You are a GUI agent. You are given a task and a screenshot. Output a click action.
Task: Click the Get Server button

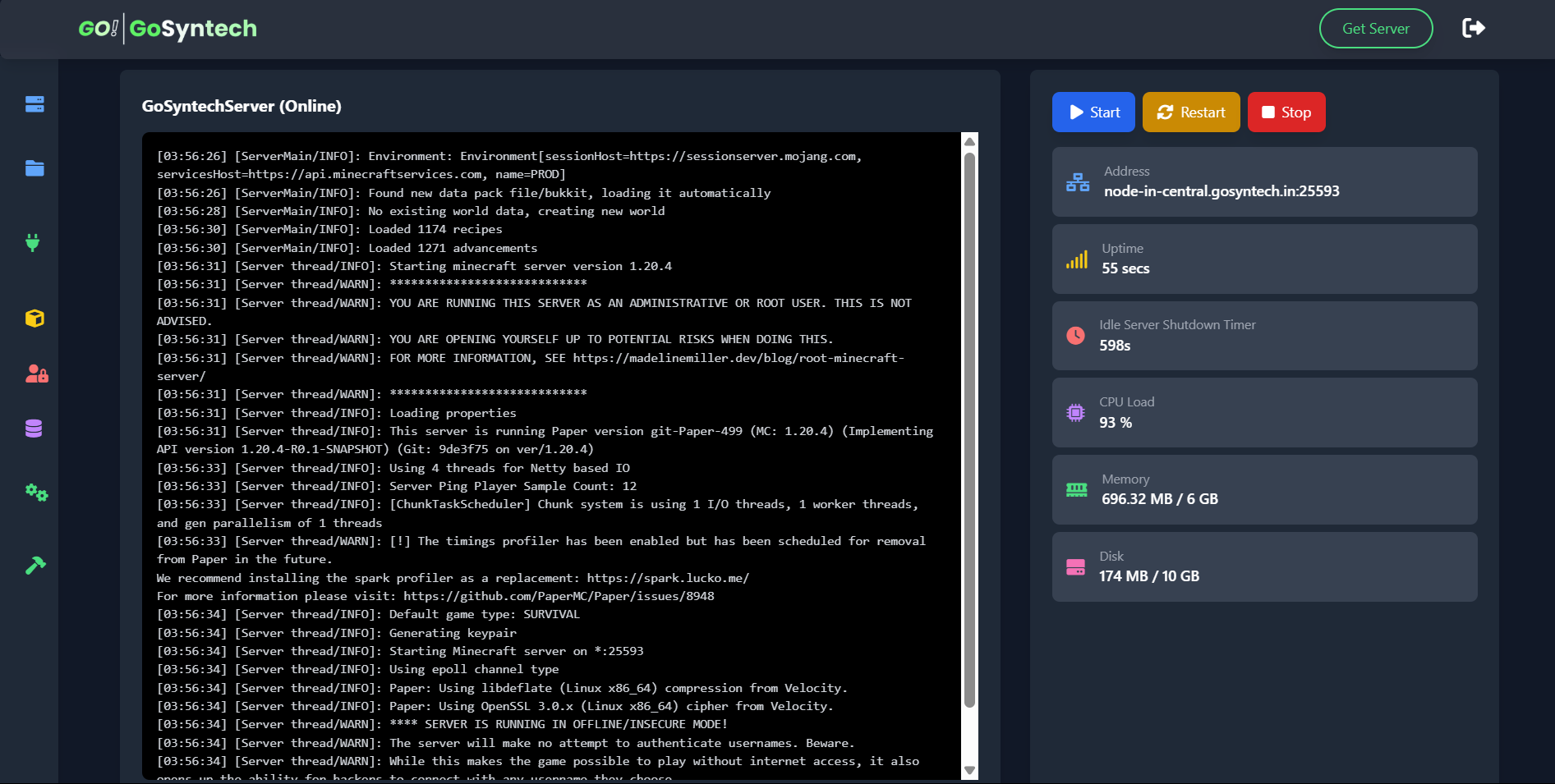[1376, 29]
